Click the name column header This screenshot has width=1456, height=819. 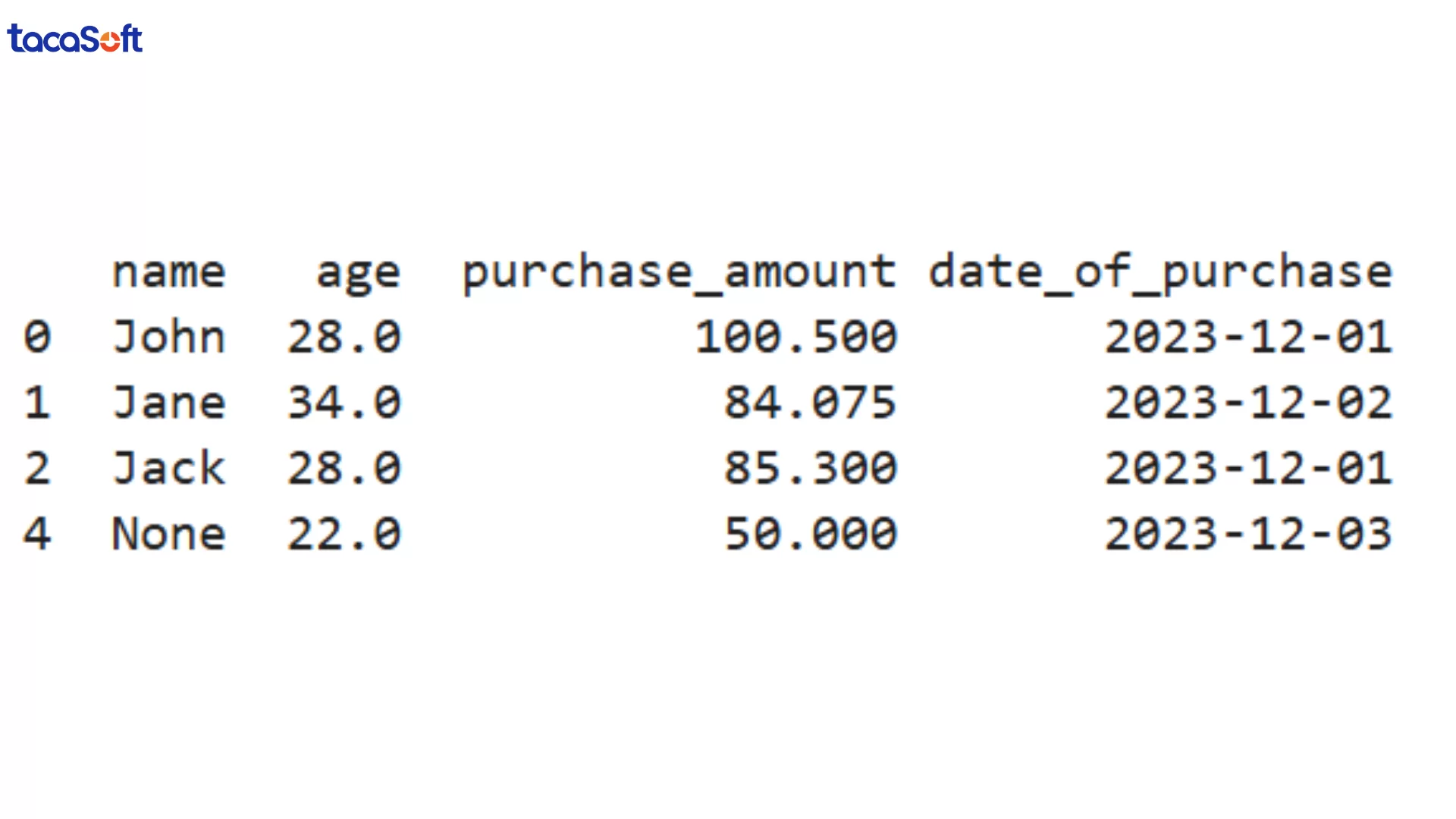168,271
